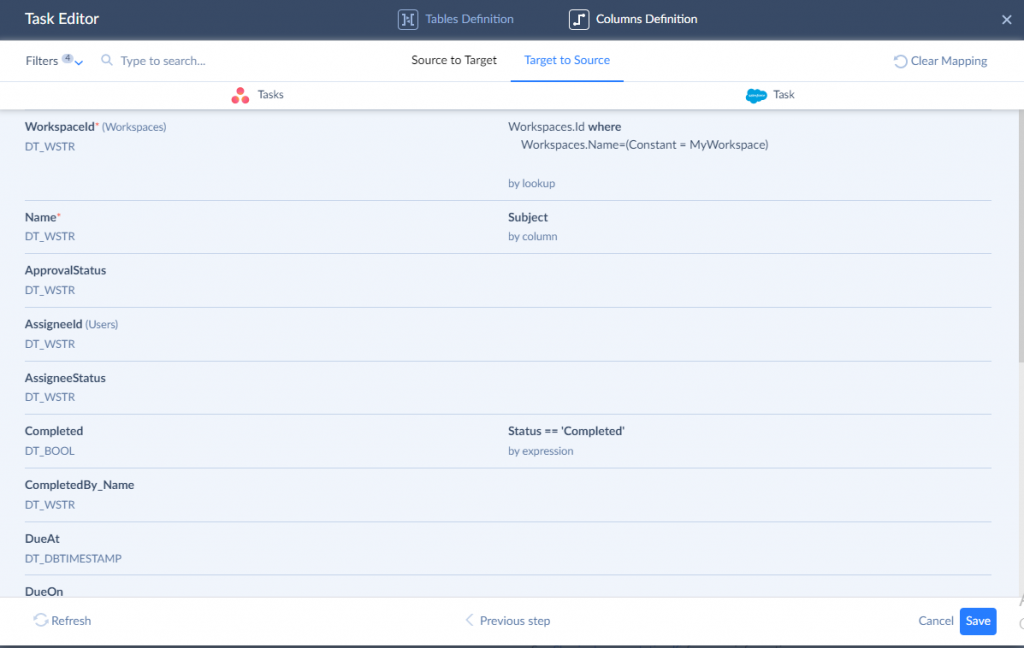Screen dimensions: 1024x648
Task: Open the Tables Definition step
Action: (469, 19)
